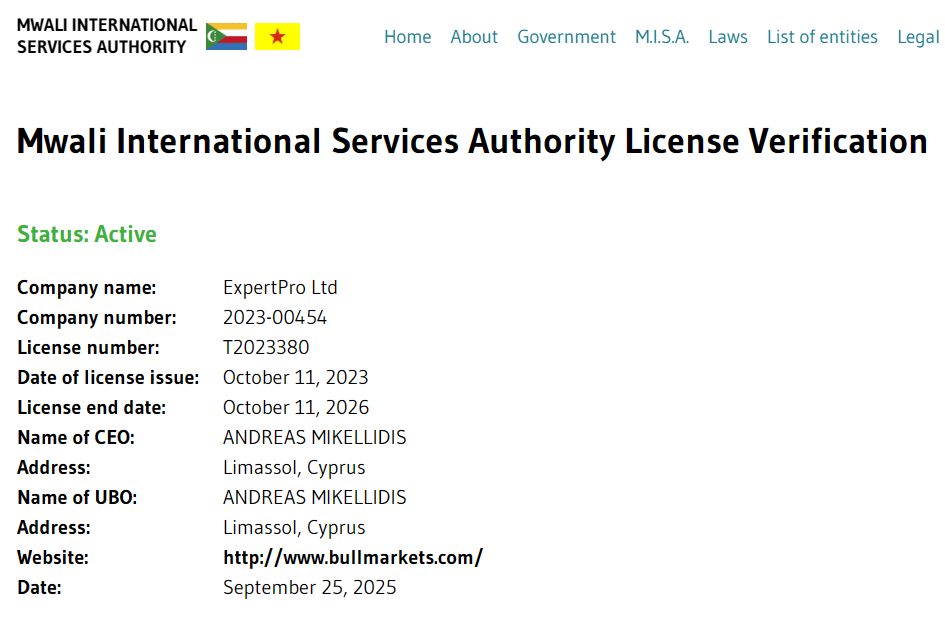Click the yellow flag with red star
Image resolution: width=945 pixels, height=623 pixels.
277,37
